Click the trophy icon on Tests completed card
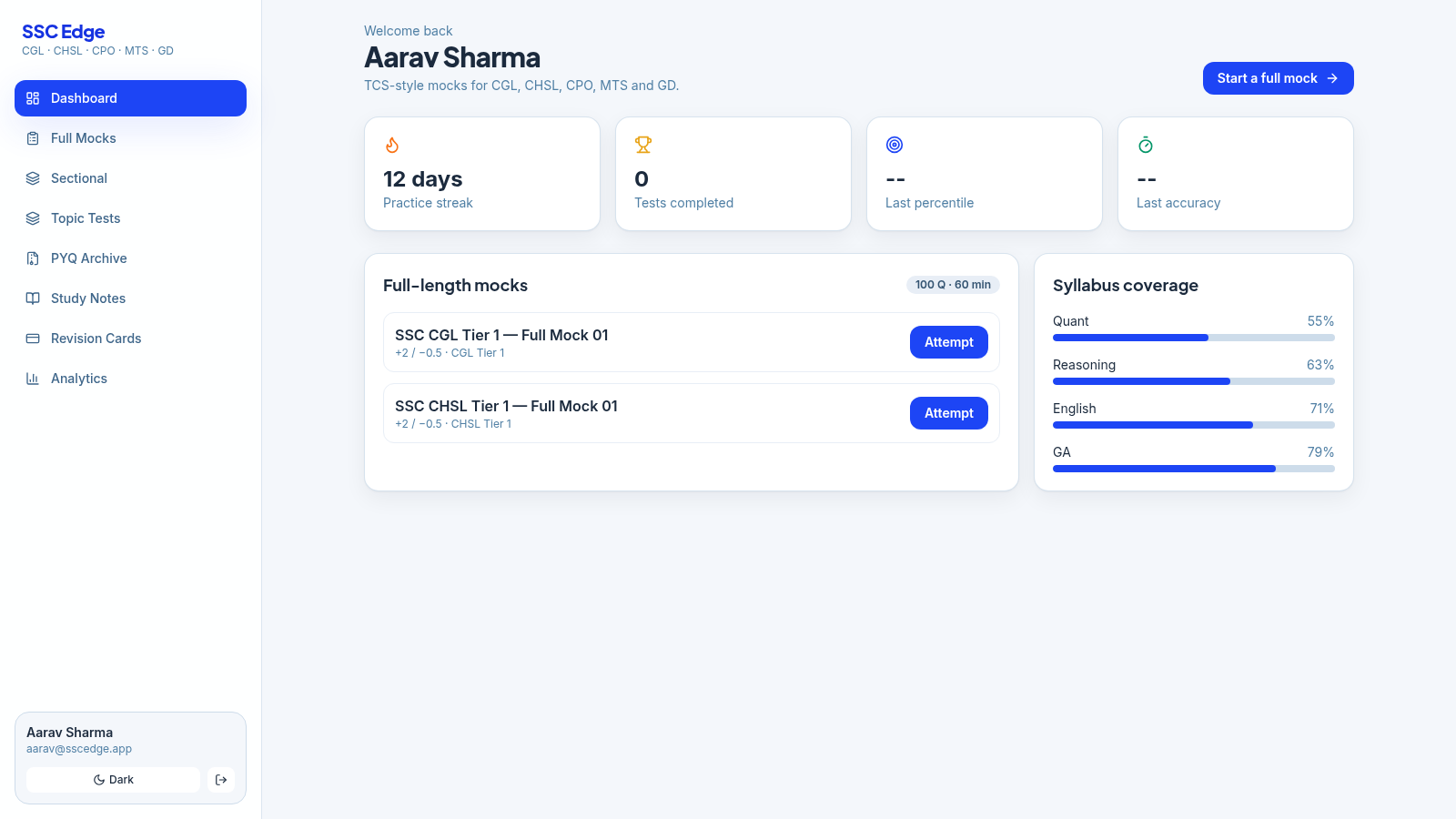Image resolution: width=1456 pixels, height=819 pixels. (643, 145)
